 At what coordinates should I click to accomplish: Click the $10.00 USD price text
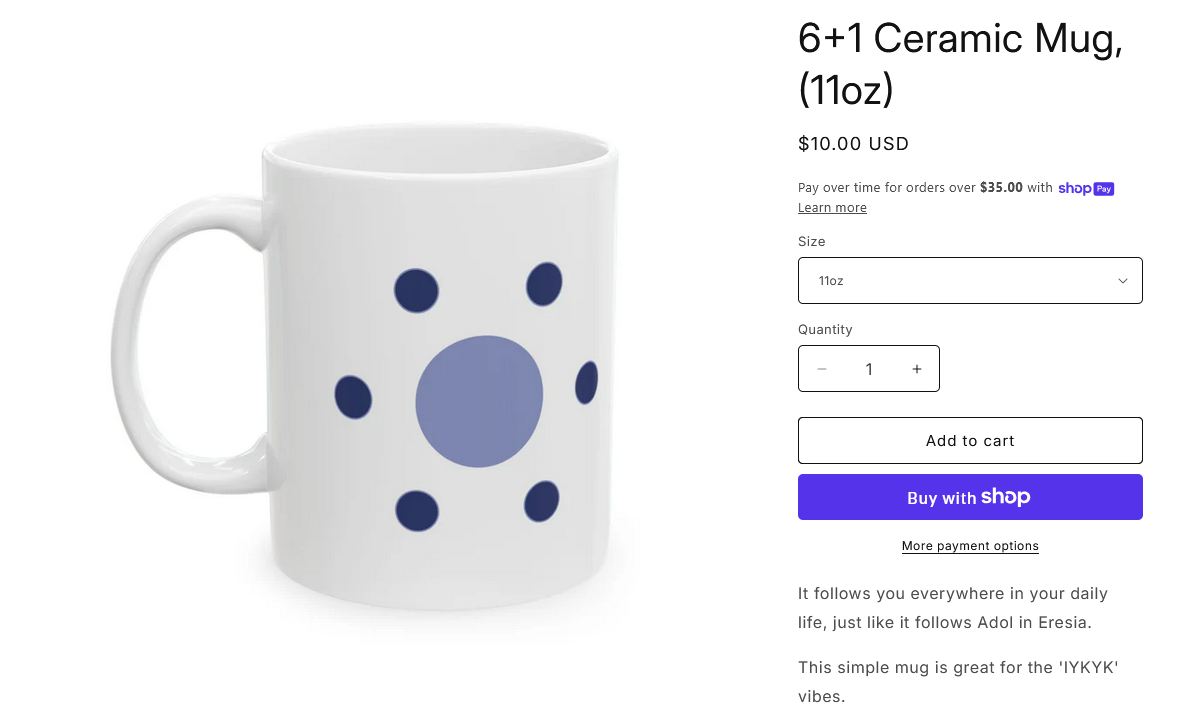(x=853, y=144)
